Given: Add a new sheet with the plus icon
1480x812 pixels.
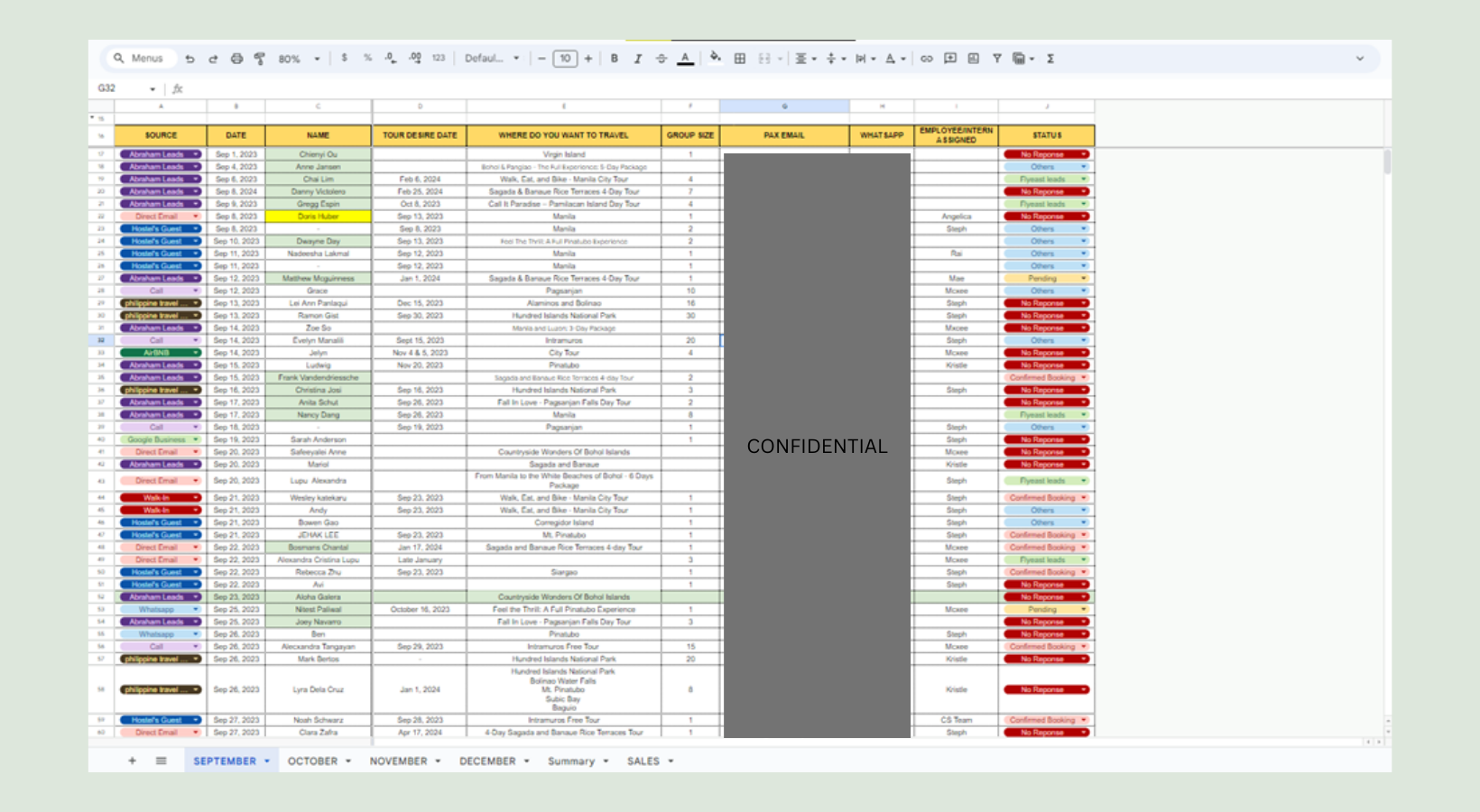Looking at the screenshot, I should (132, 761).
